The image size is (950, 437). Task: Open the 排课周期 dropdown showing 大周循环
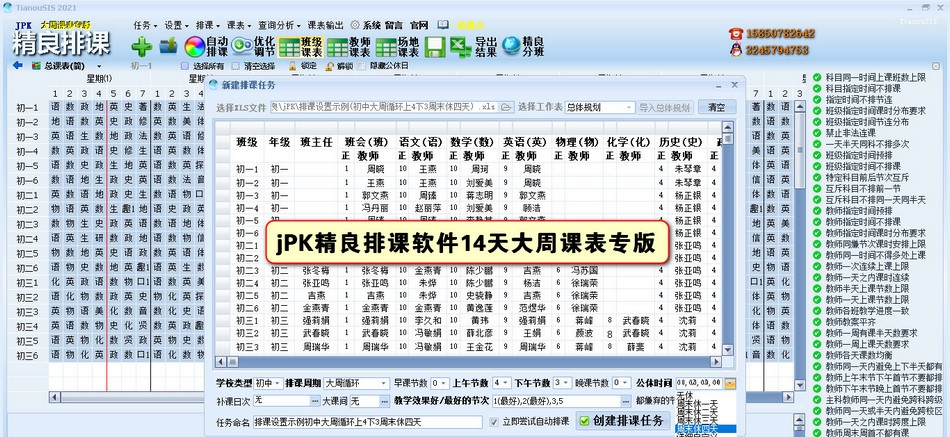356,383
